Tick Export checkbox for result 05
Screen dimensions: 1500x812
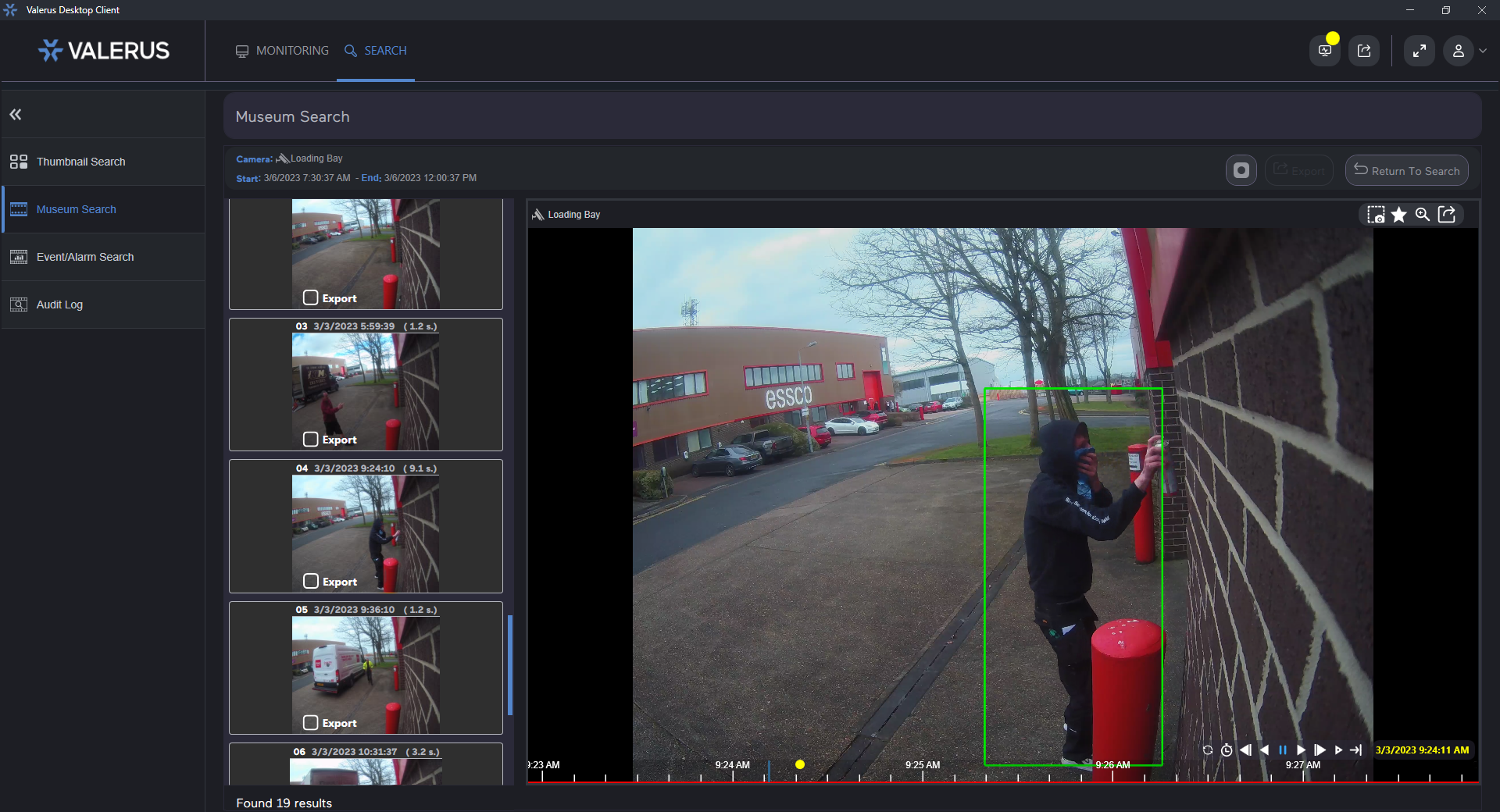[311, 723]
